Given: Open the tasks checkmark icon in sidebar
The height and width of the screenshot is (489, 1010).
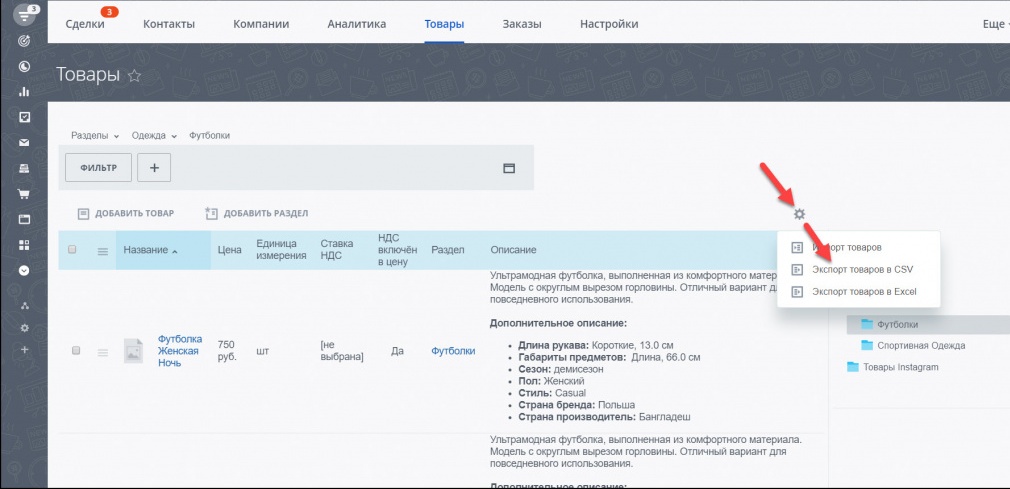Looking at the screenshot, I should [x=24, y=117].
